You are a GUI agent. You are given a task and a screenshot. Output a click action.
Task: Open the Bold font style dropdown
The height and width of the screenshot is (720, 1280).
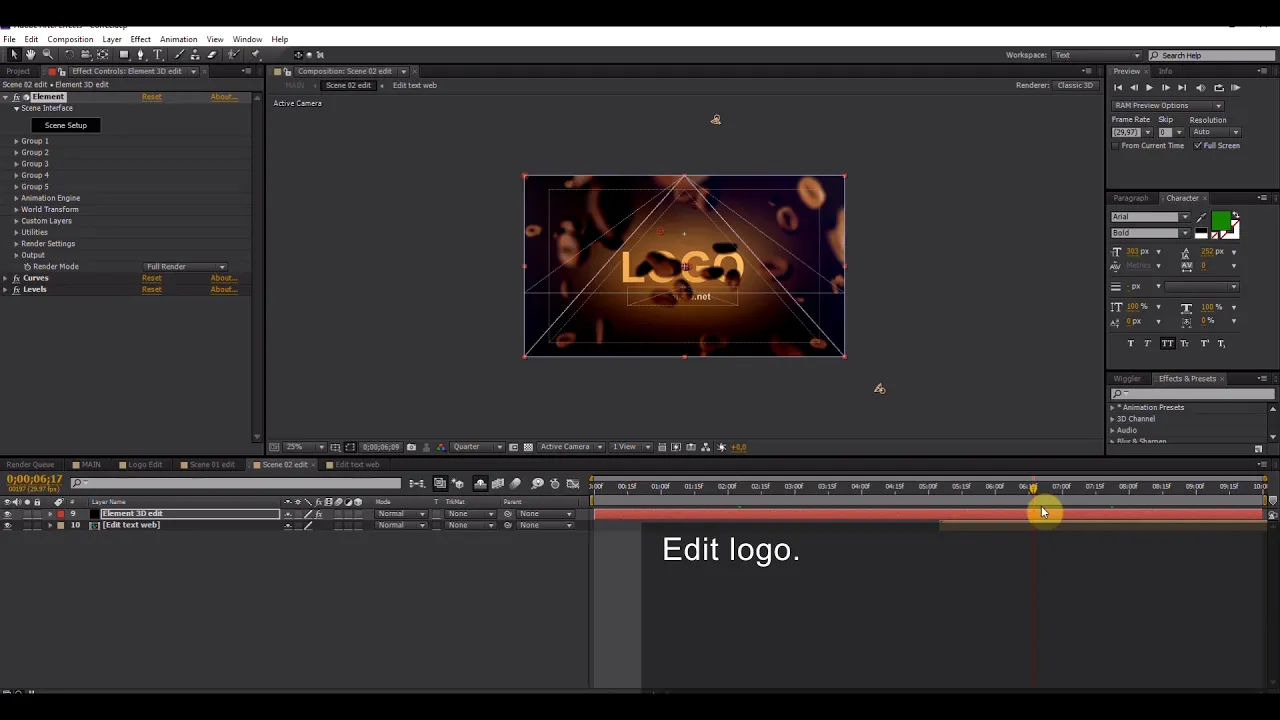click(1151, 233)
